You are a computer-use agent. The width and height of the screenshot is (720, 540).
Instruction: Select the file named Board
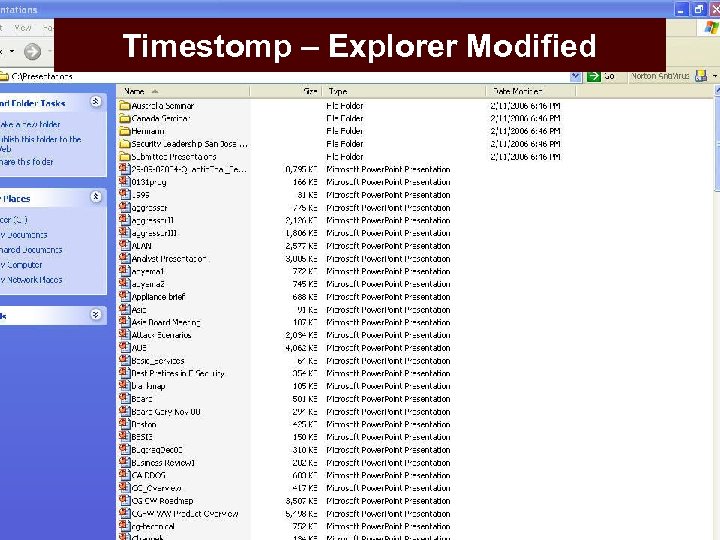142,399
